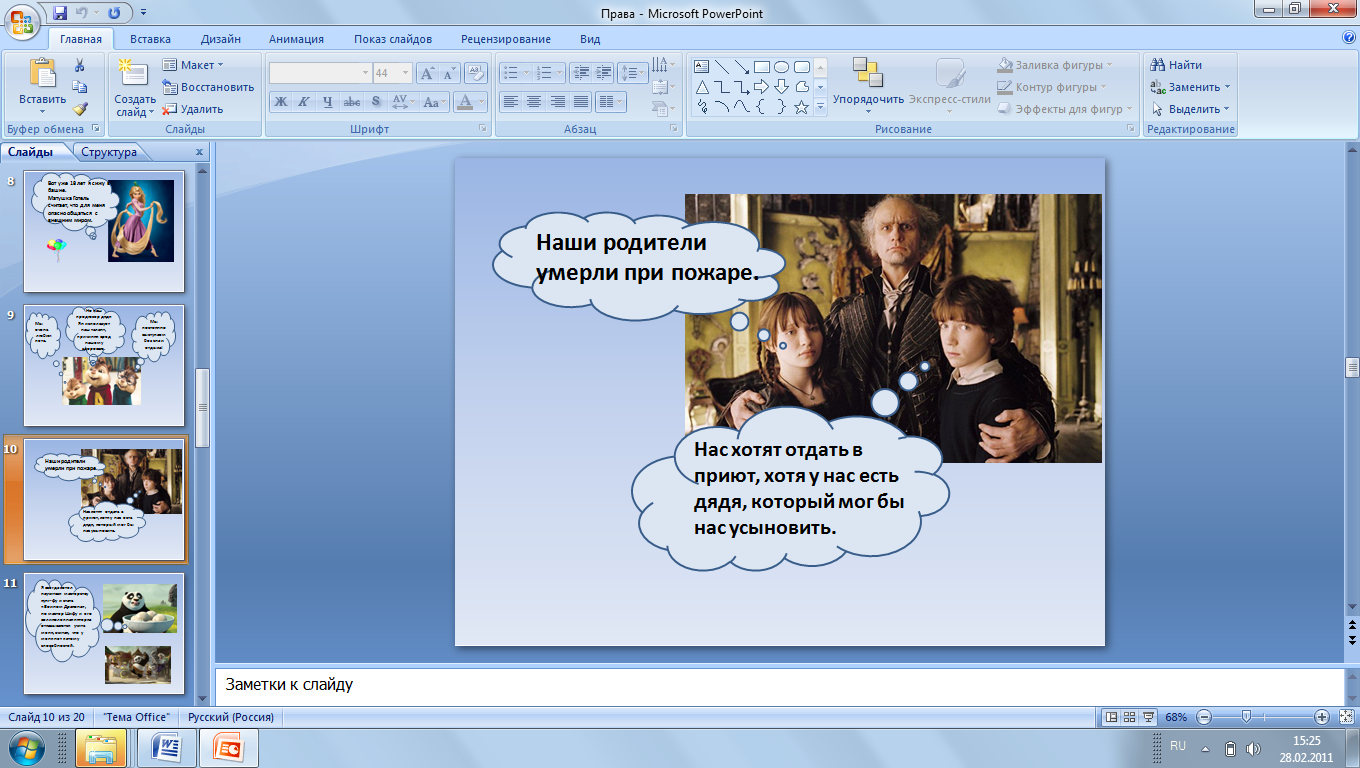Start slideshow from status bar icon
The image size is (1360, 768).
point(1149,717)
